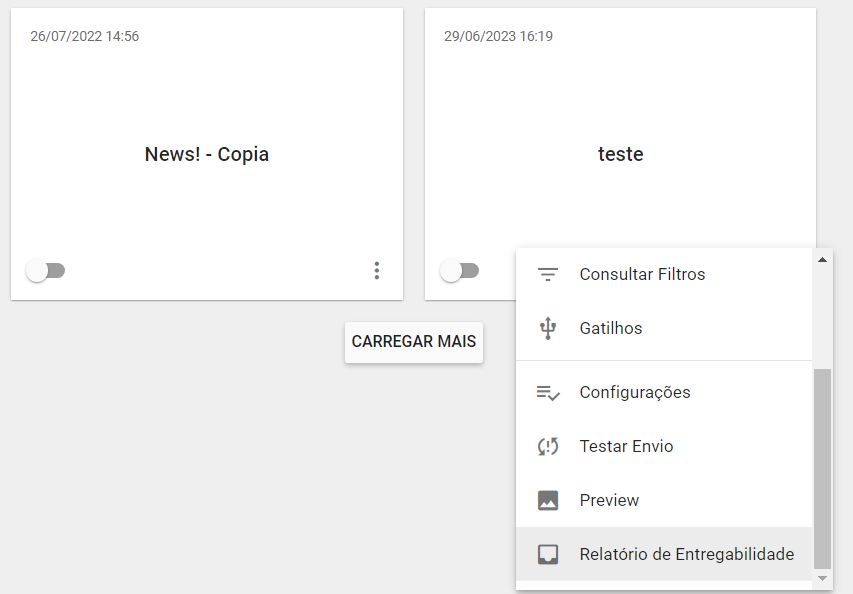Screen dimensions: 853x594
Task: Open the three-dot menu on News! - Copia card
Action: click(x=376, y=270)
